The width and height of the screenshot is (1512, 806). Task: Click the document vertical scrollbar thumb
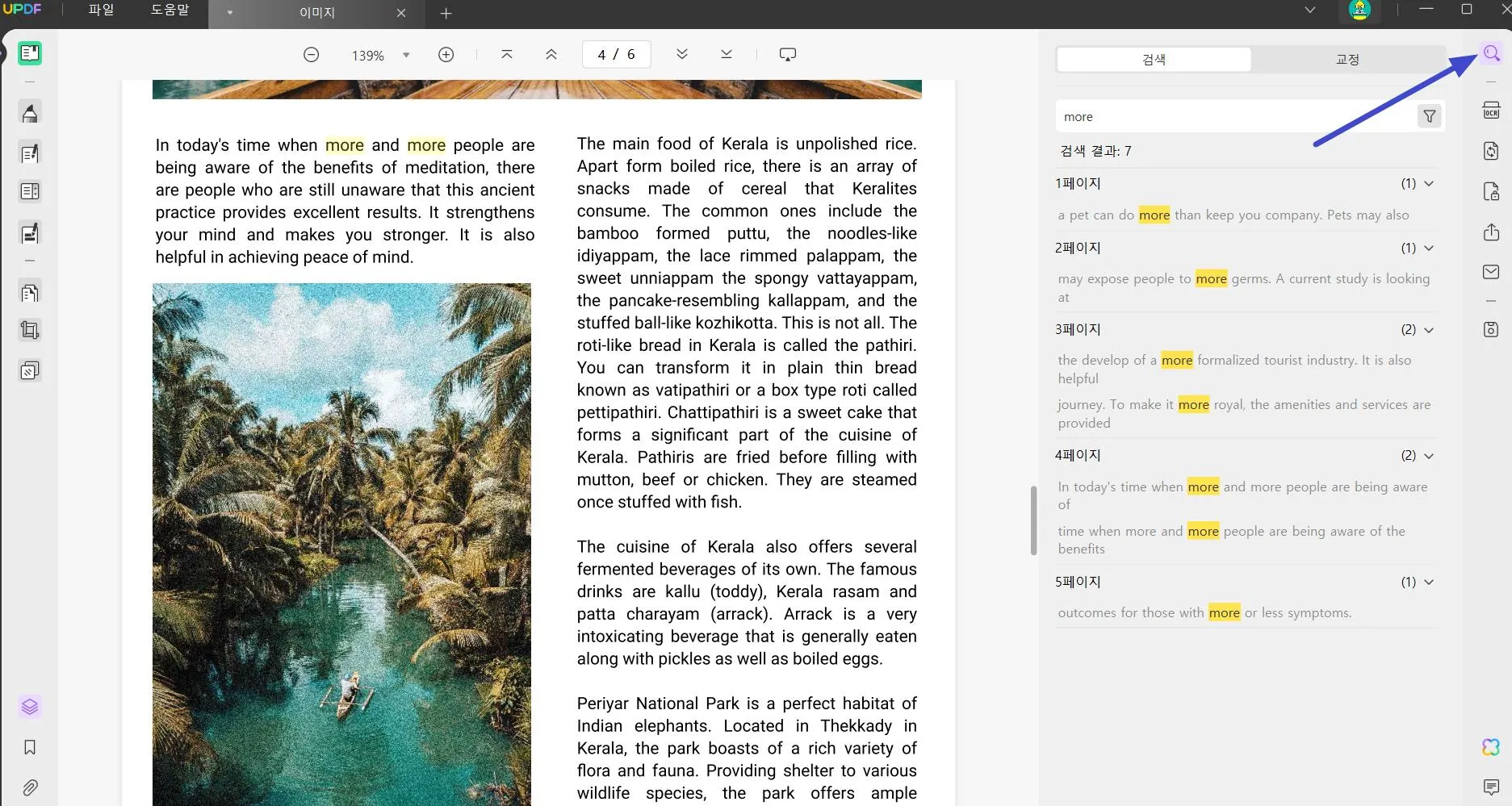point(1033,520)
